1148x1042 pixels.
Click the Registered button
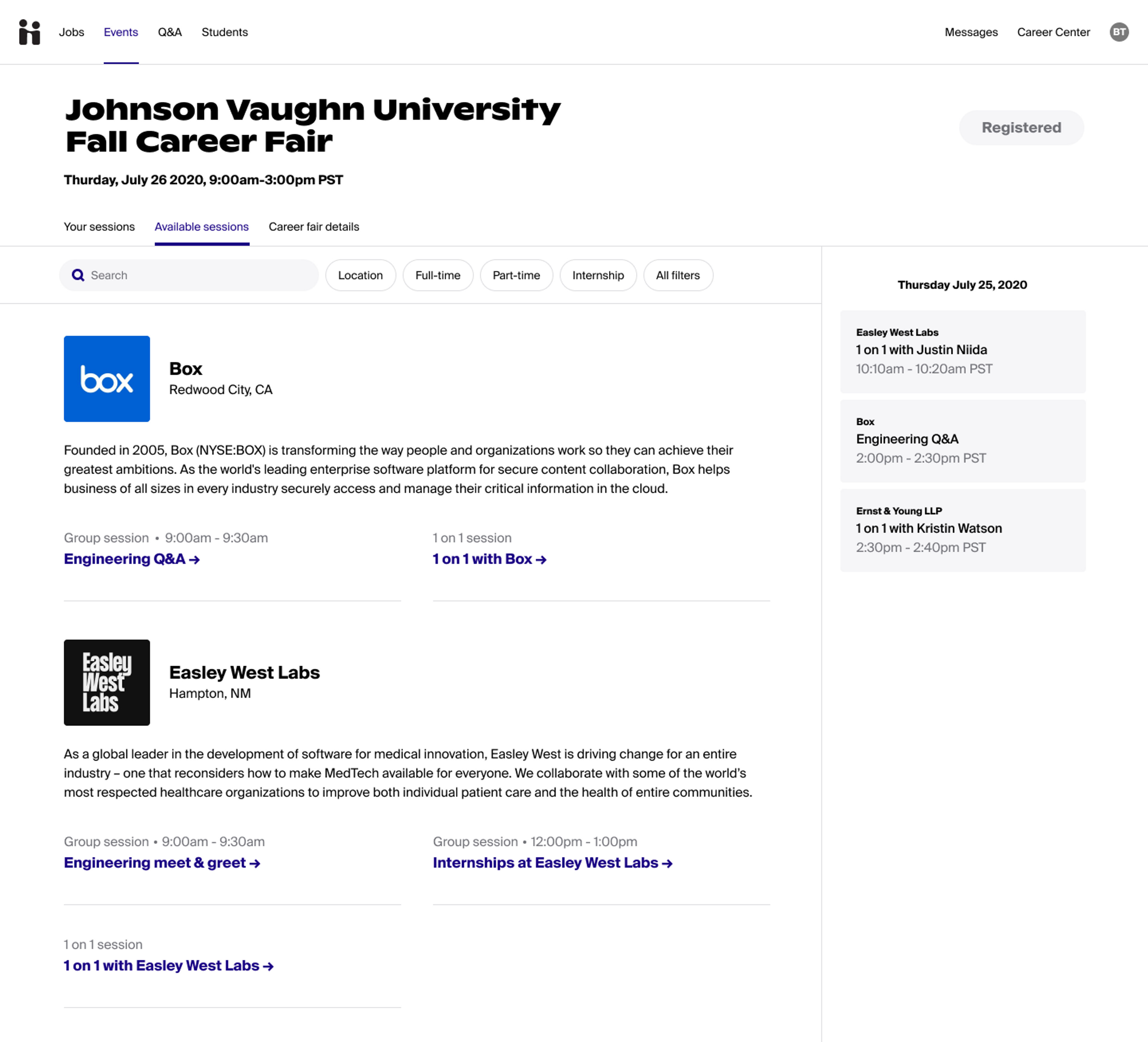point(1020,128)
